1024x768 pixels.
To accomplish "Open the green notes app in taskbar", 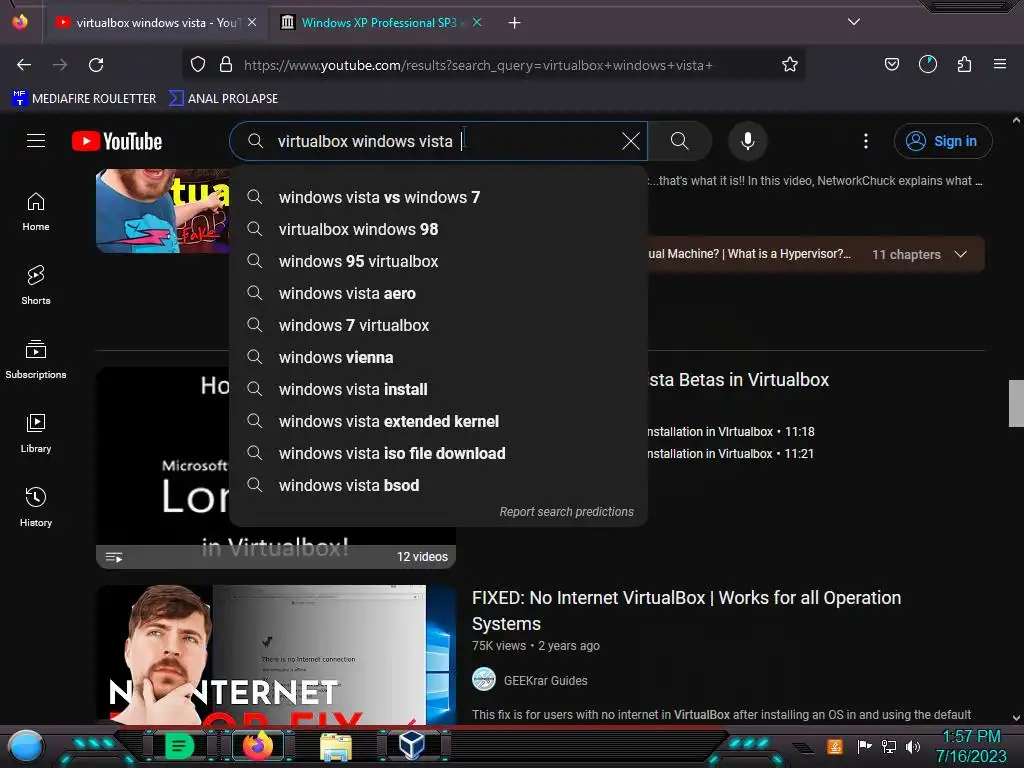I will (179, 746).
